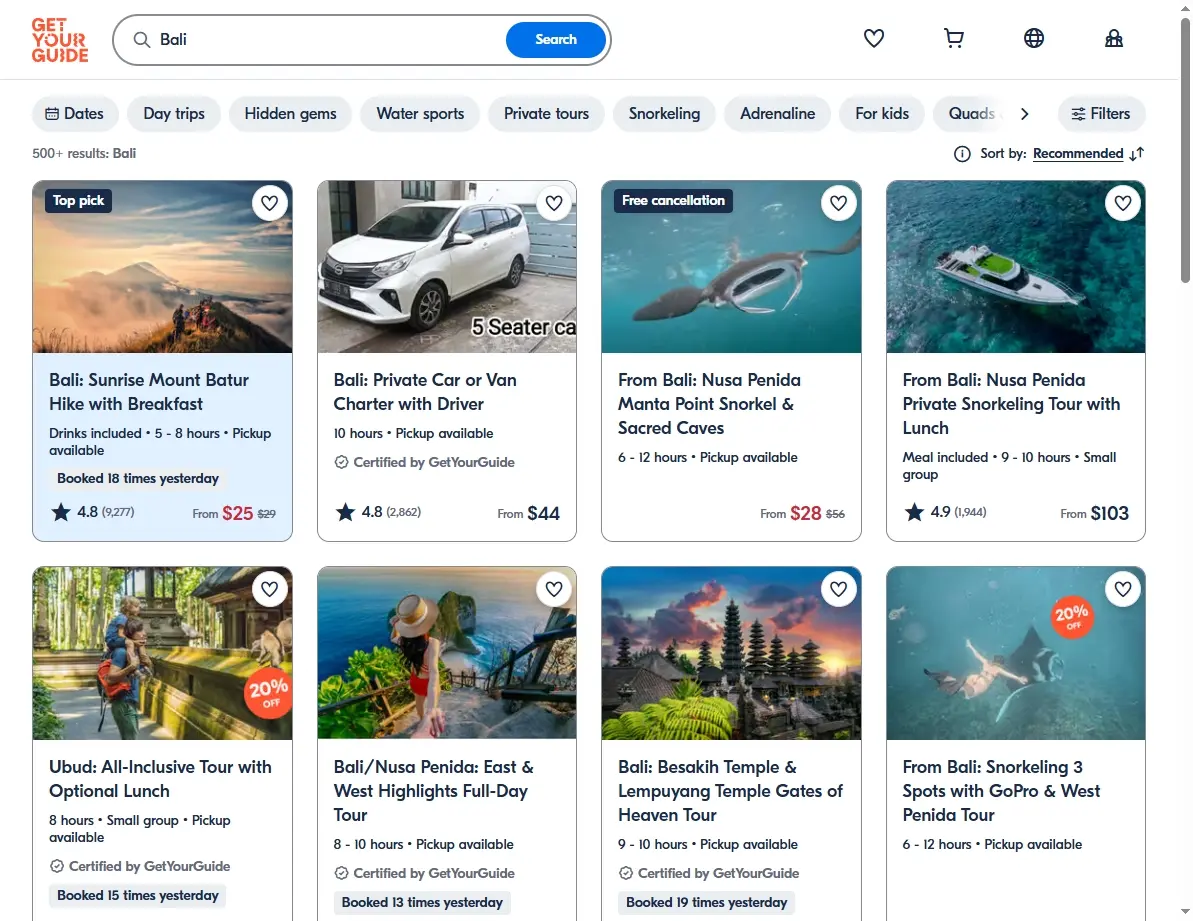Screen dimensions: 1193x921
Task: Open Nusa Penida Manta Point Snorkel title
Action: click(709, 404)
